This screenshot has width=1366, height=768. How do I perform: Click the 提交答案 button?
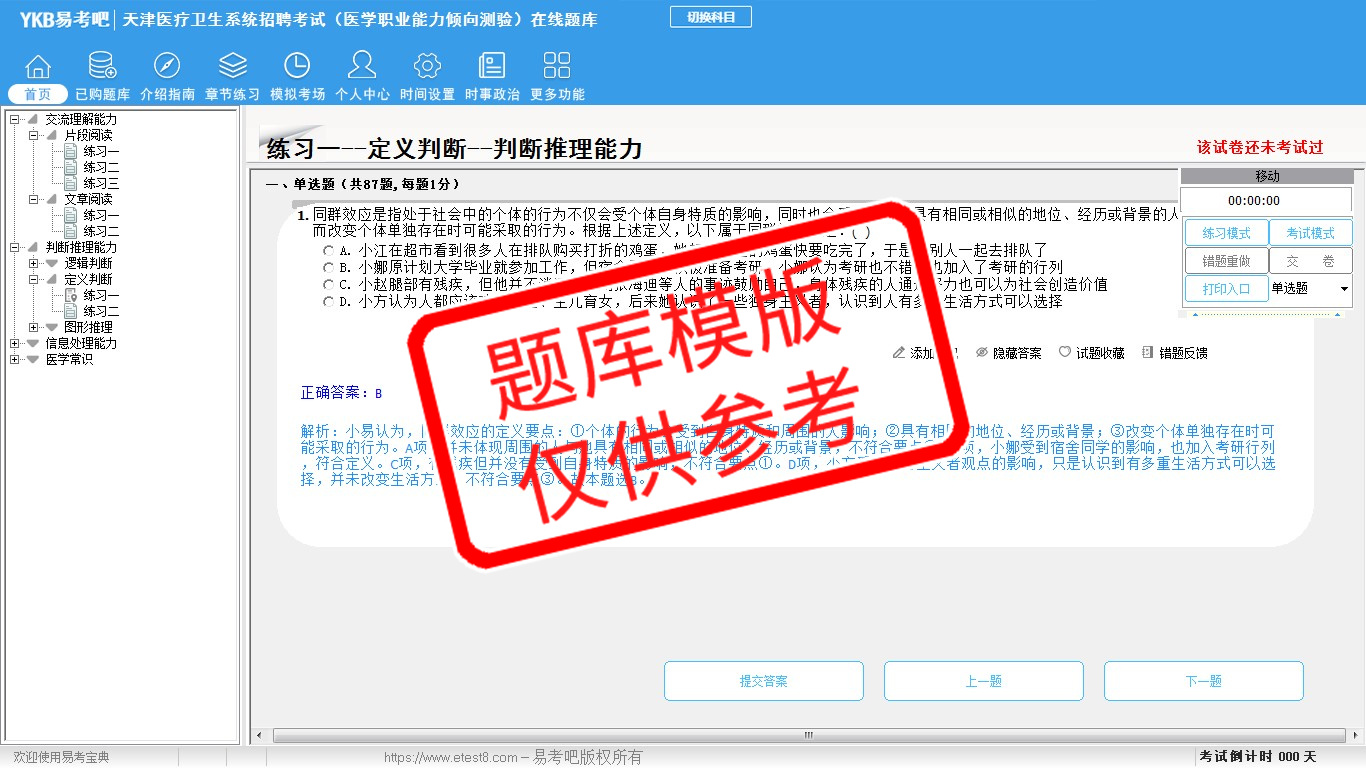[x=764, y=681]
